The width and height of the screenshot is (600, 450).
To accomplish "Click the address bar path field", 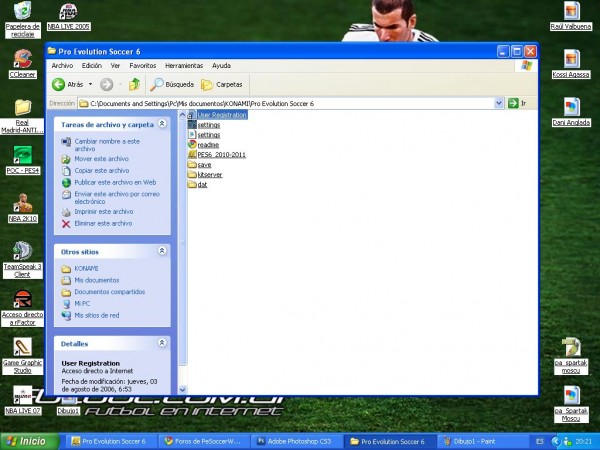I will pos(286,103).
